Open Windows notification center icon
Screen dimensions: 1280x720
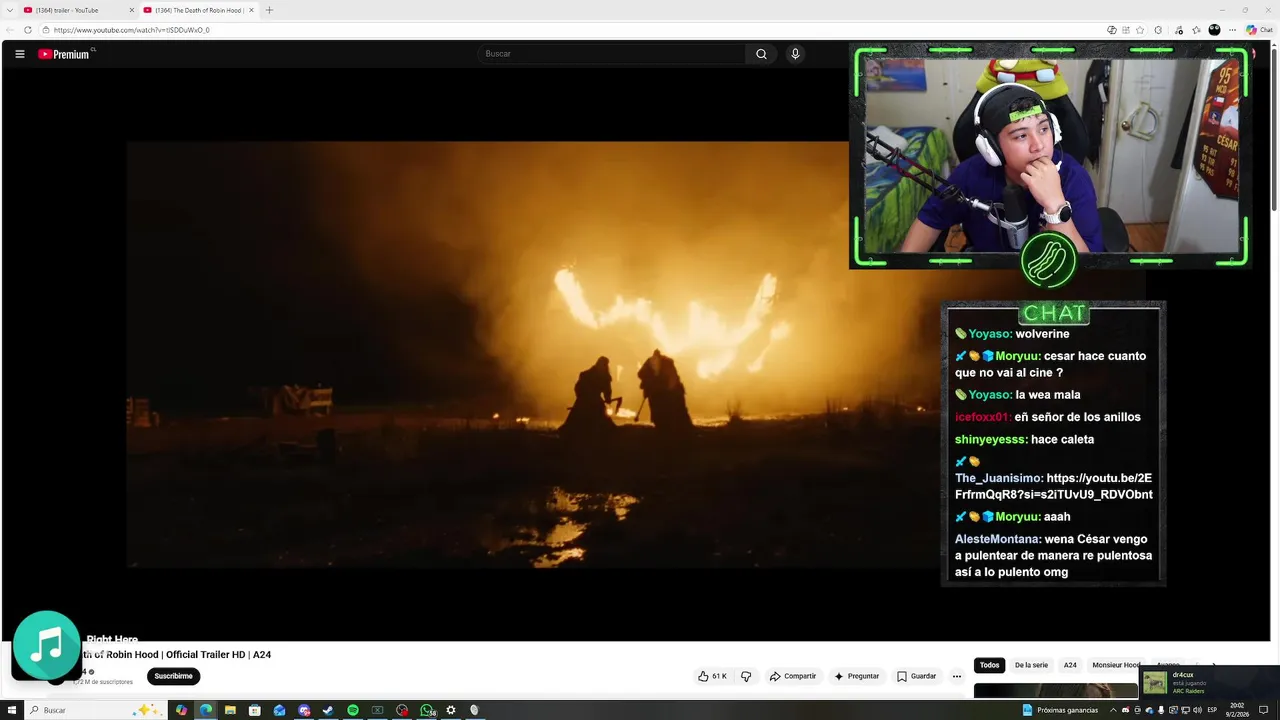click(1263, 710)
